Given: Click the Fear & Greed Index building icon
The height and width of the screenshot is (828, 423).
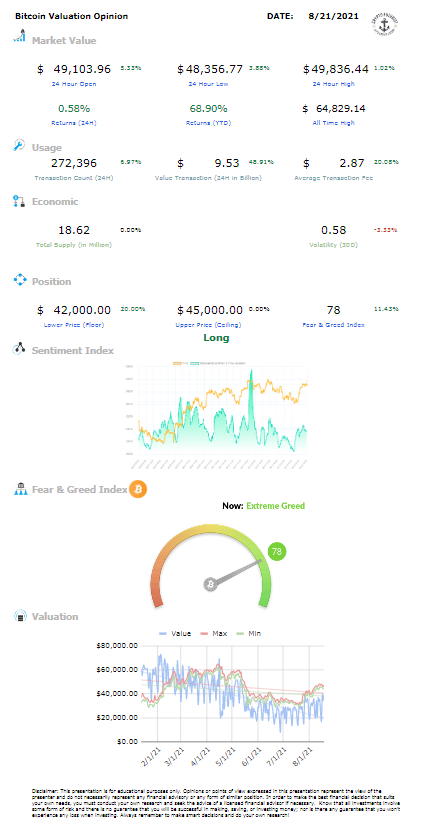Looking at the screenshot, I should coord(20,489).
